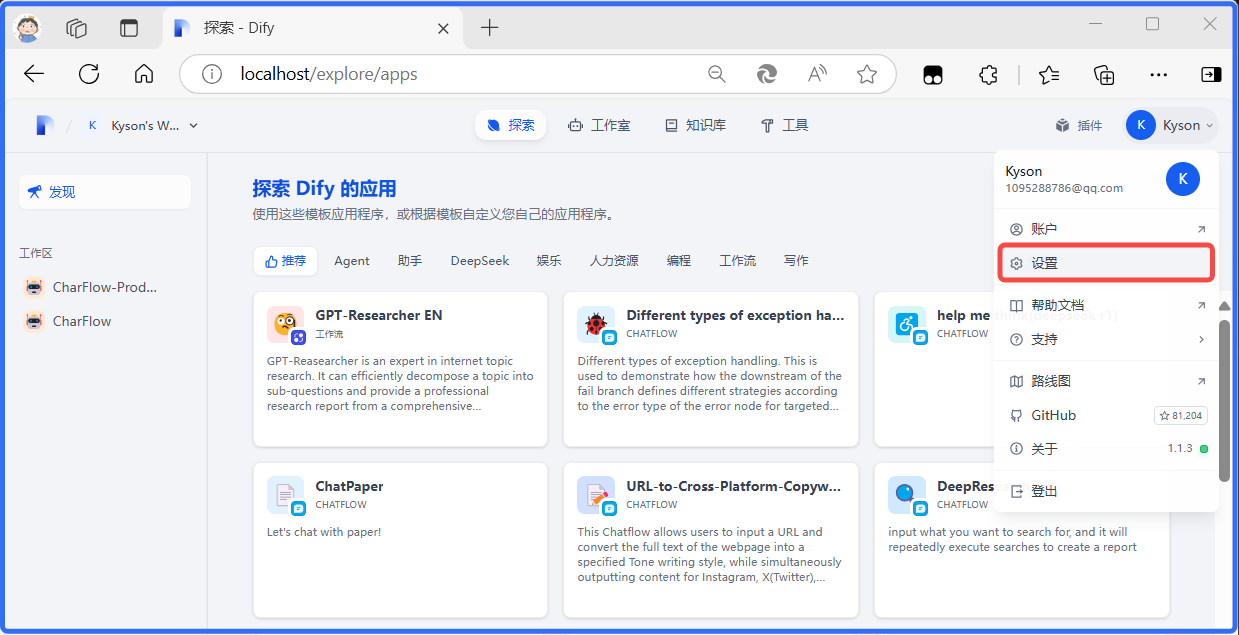Click the URL-to-Cross-Platform-Copyw... app icon
1239x635 pixels.
[x=596, y=495]
